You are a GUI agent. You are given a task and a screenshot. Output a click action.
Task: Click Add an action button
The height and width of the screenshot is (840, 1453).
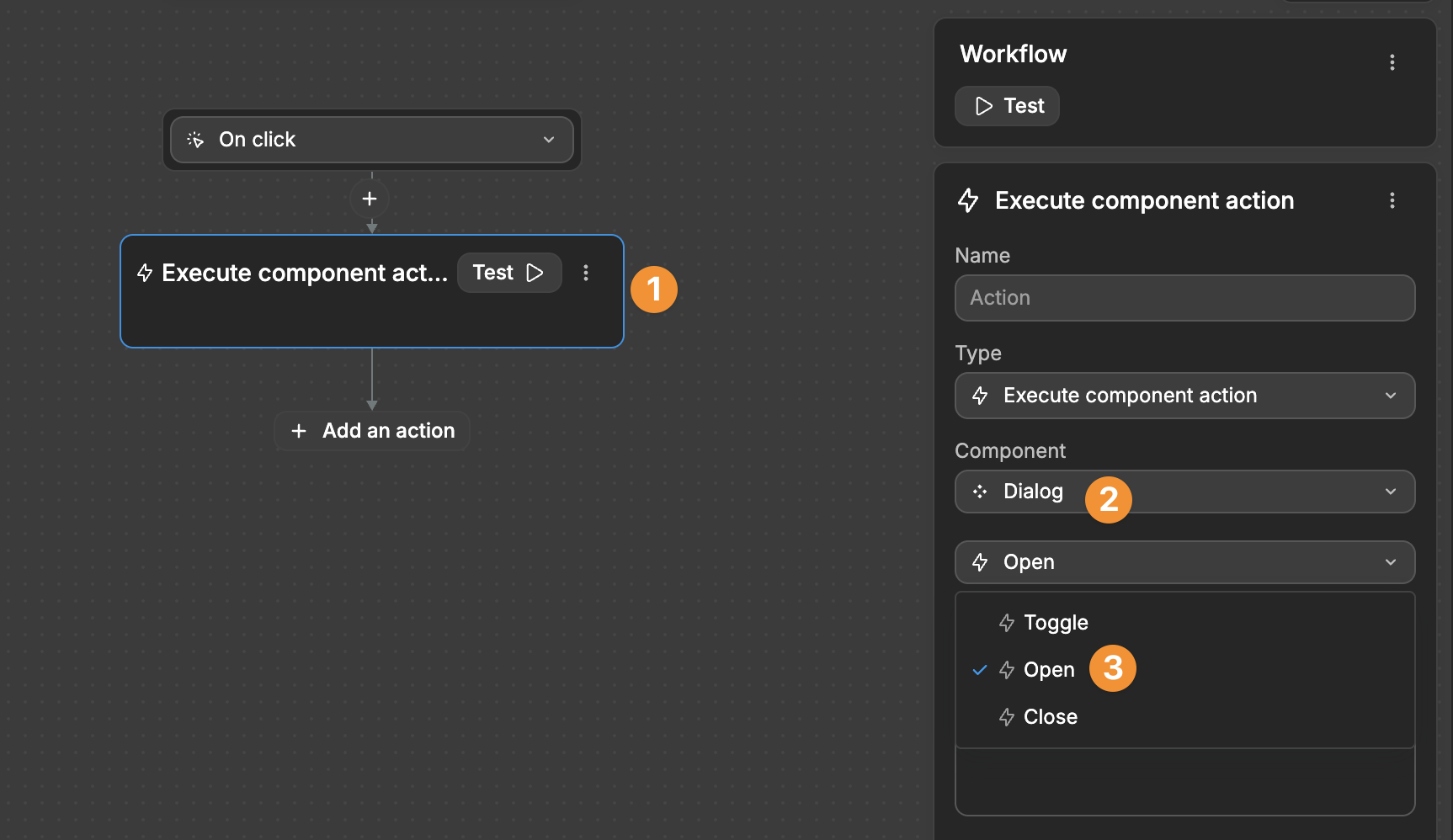(x=372, y=431)
